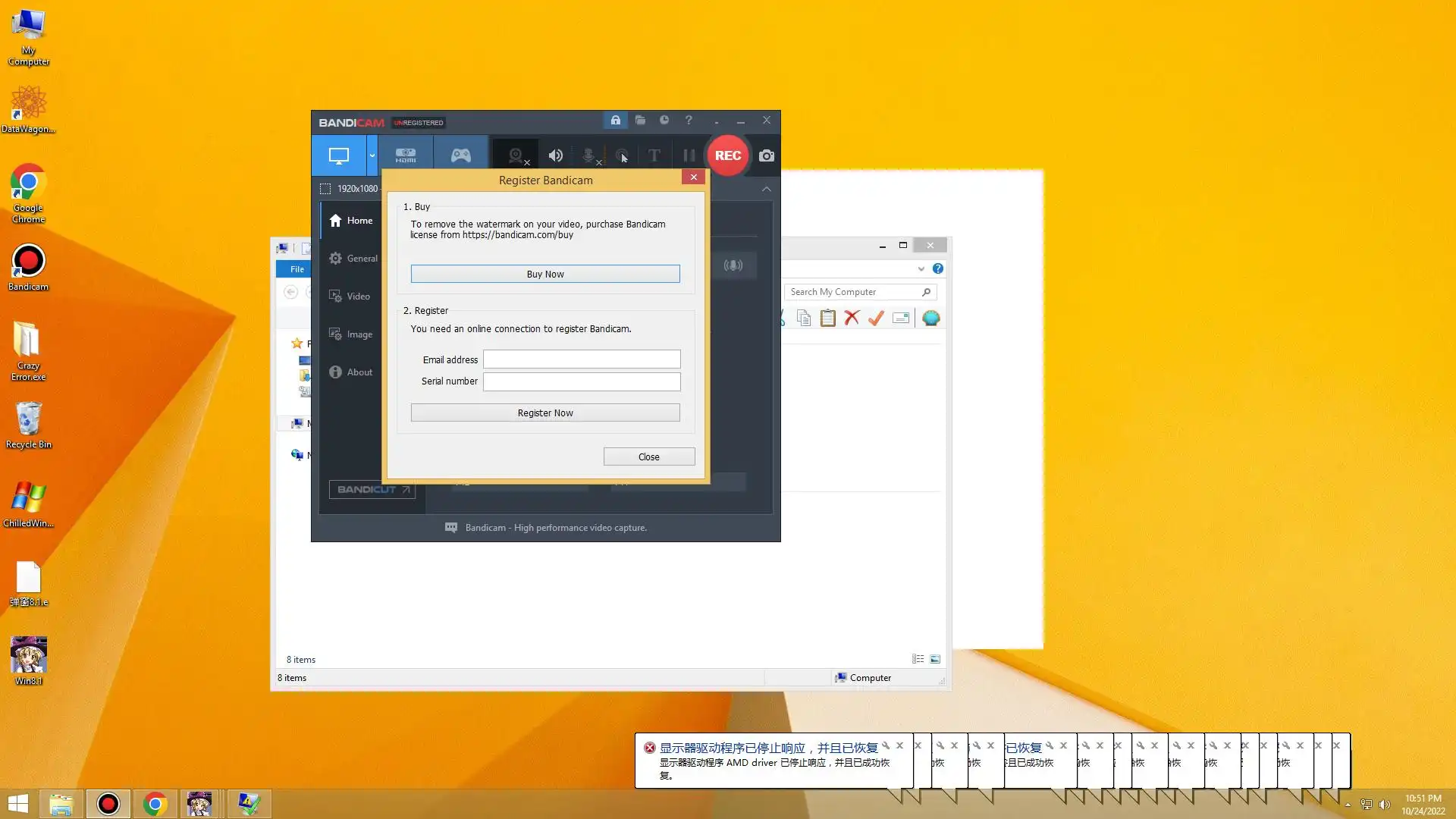
Task: Expand Explorer ribbon chevron near help
Action: tap(921, 268)
